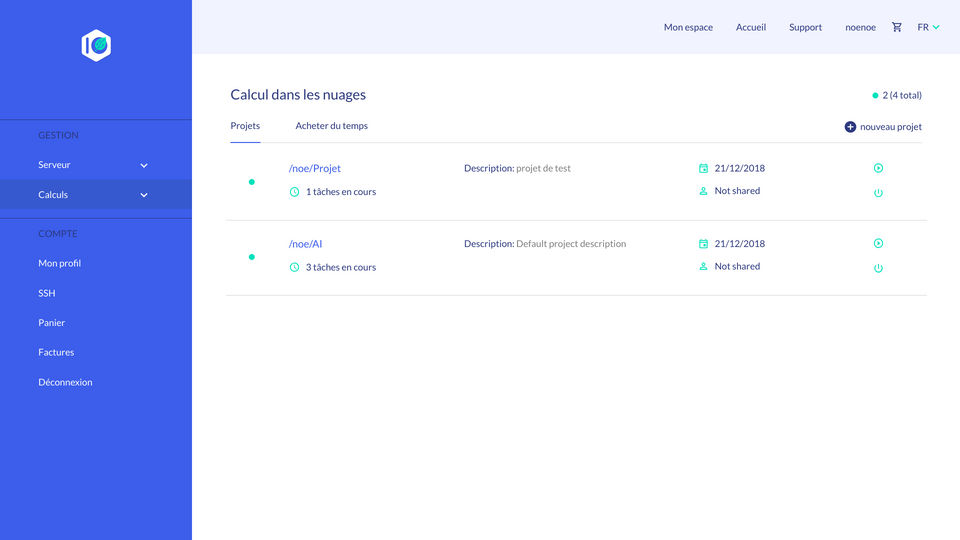This screenshot has width=960, height=540.
Task: Expand the Calculs menu chevron
Action: (144, 195)
